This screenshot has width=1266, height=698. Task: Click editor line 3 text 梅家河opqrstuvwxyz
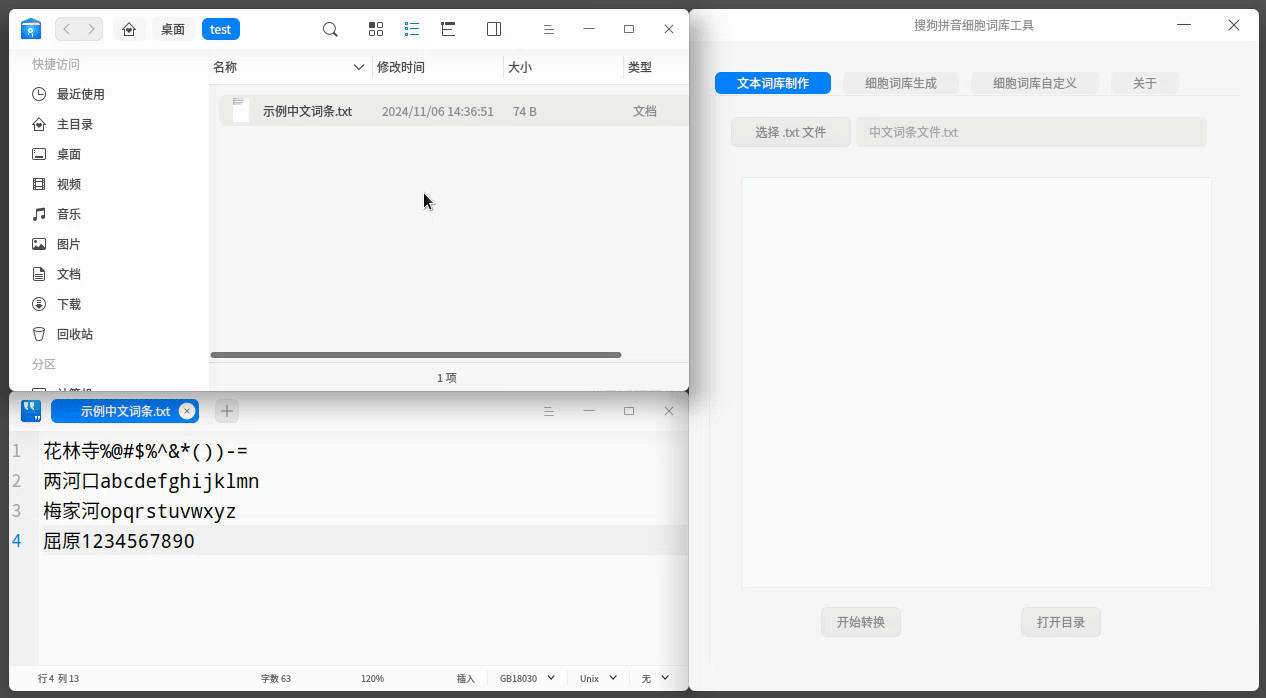pyautogui.click(x=139, y=511)
